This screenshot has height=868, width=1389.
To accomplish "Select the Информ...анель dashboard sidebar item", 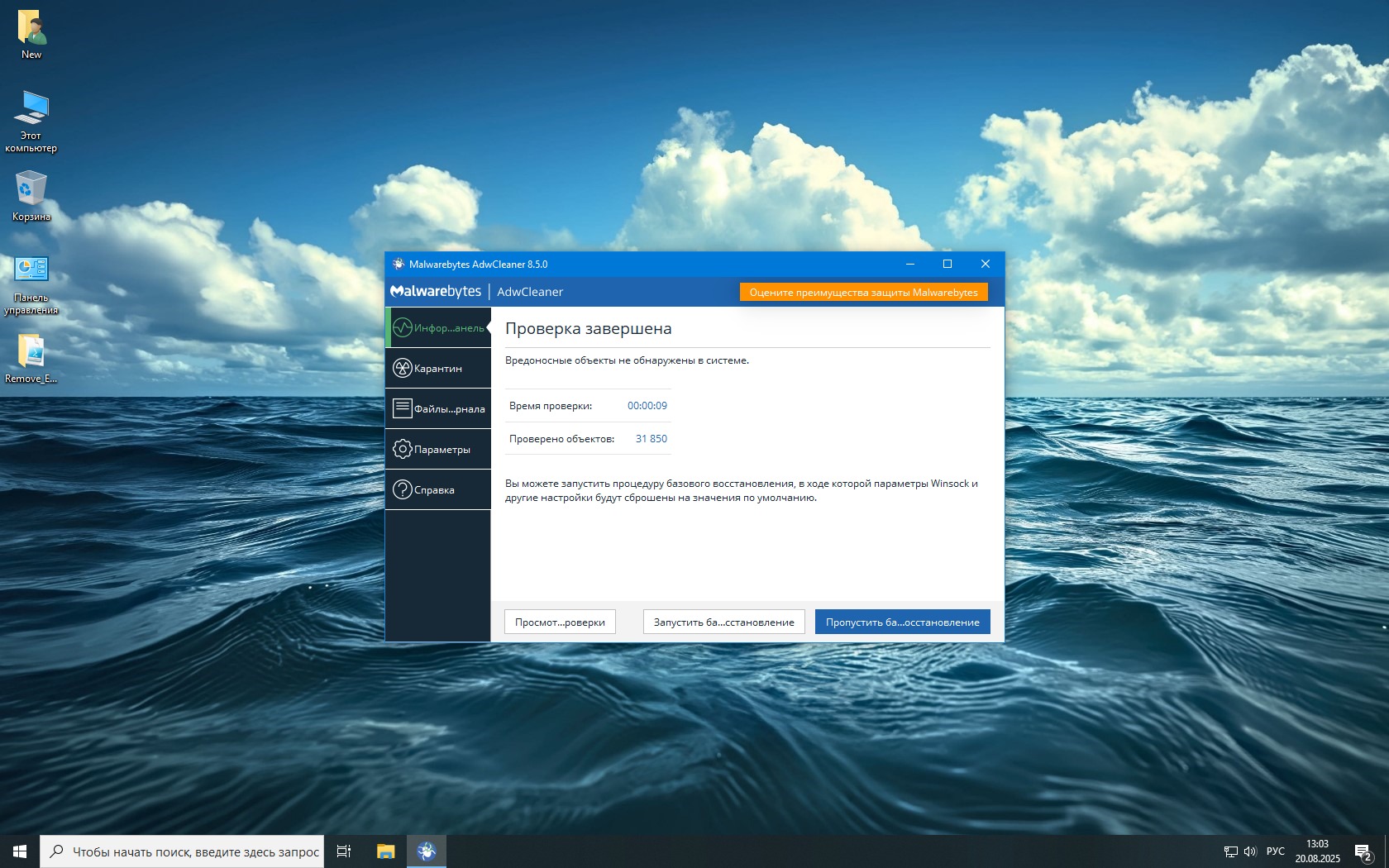I will tap(438, 328).
